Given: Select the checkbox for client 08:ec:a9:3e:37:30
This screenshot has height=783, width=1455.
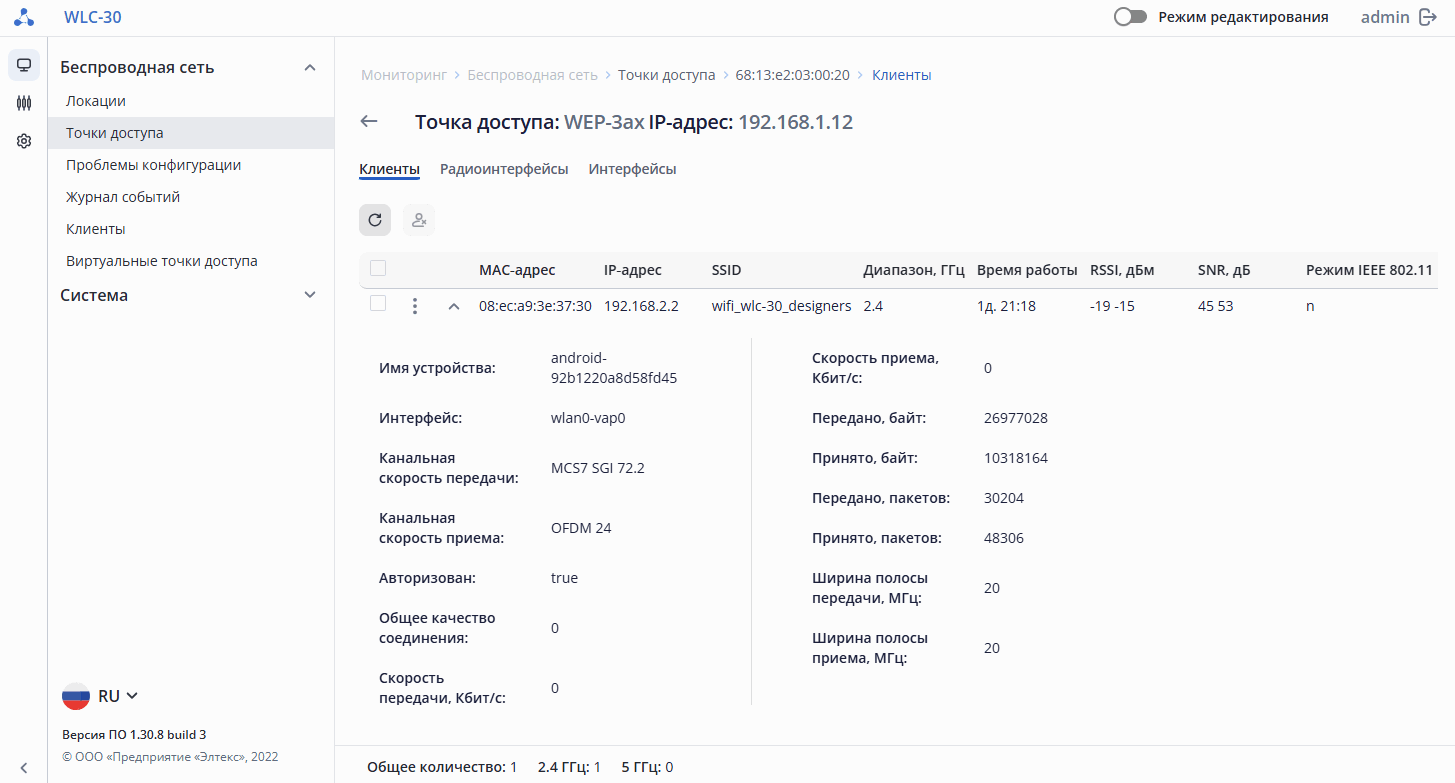Looking at the screenshot, I should [x=378, y=303].
